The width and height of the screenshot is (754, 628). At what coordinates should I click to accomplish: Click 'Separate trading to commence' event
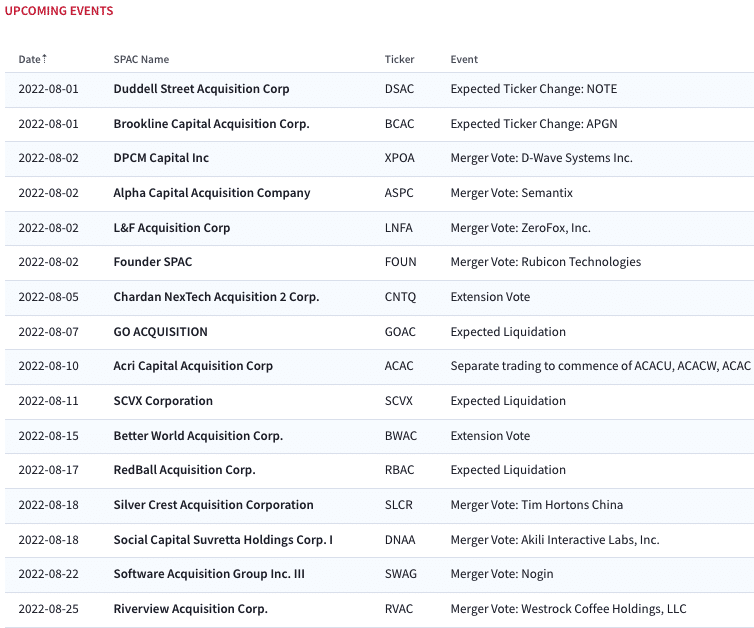[601, 366]
